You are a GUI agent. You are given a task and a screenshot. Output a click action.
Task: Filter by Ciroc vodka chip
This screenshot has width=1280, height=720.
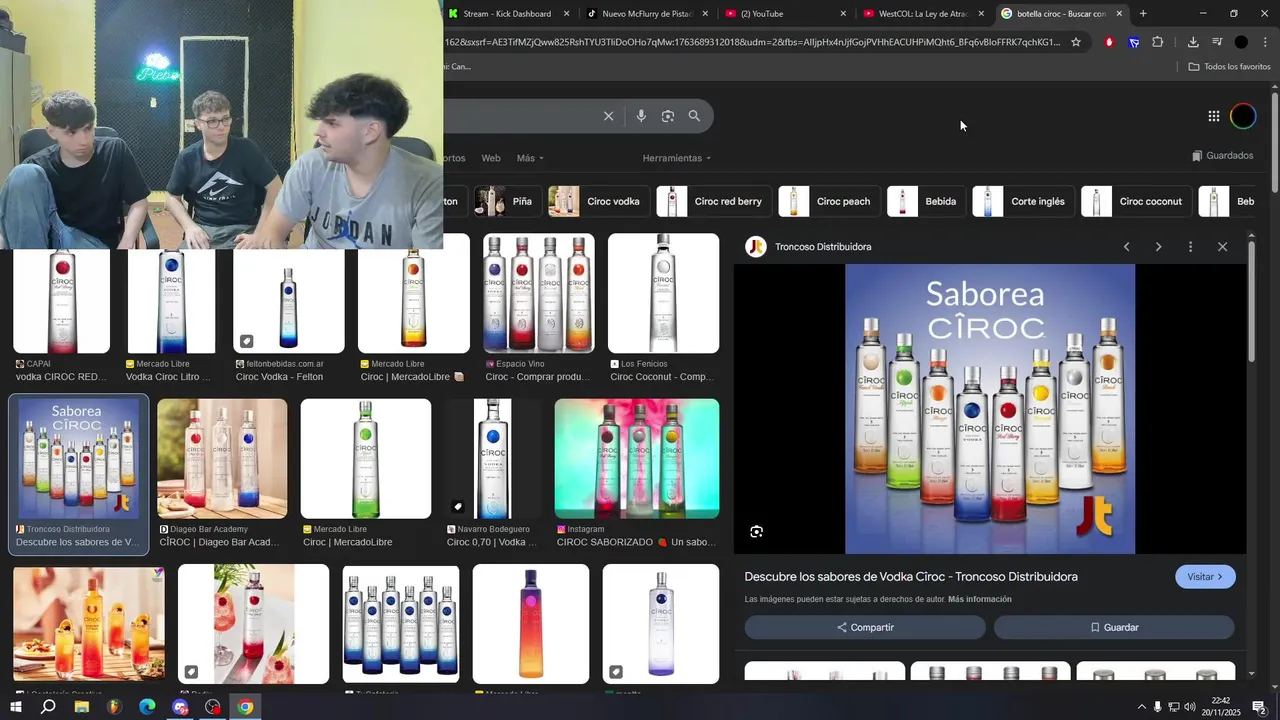pos(598,201)
